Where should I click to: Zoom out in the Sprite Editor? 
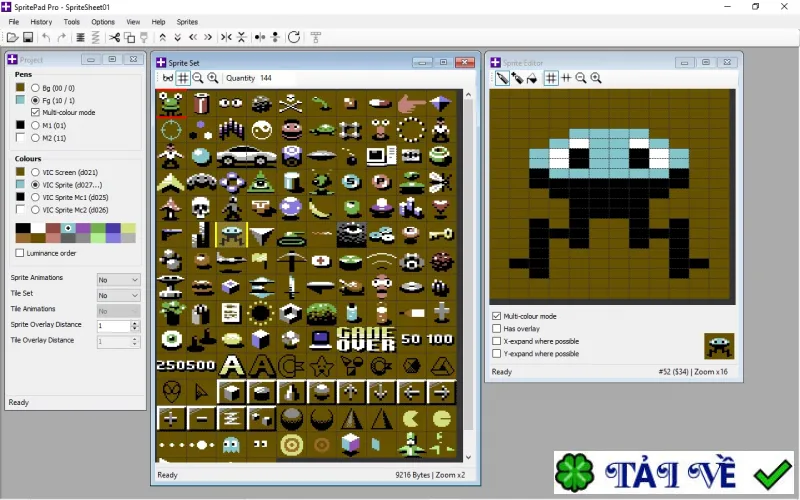[581, 78]
